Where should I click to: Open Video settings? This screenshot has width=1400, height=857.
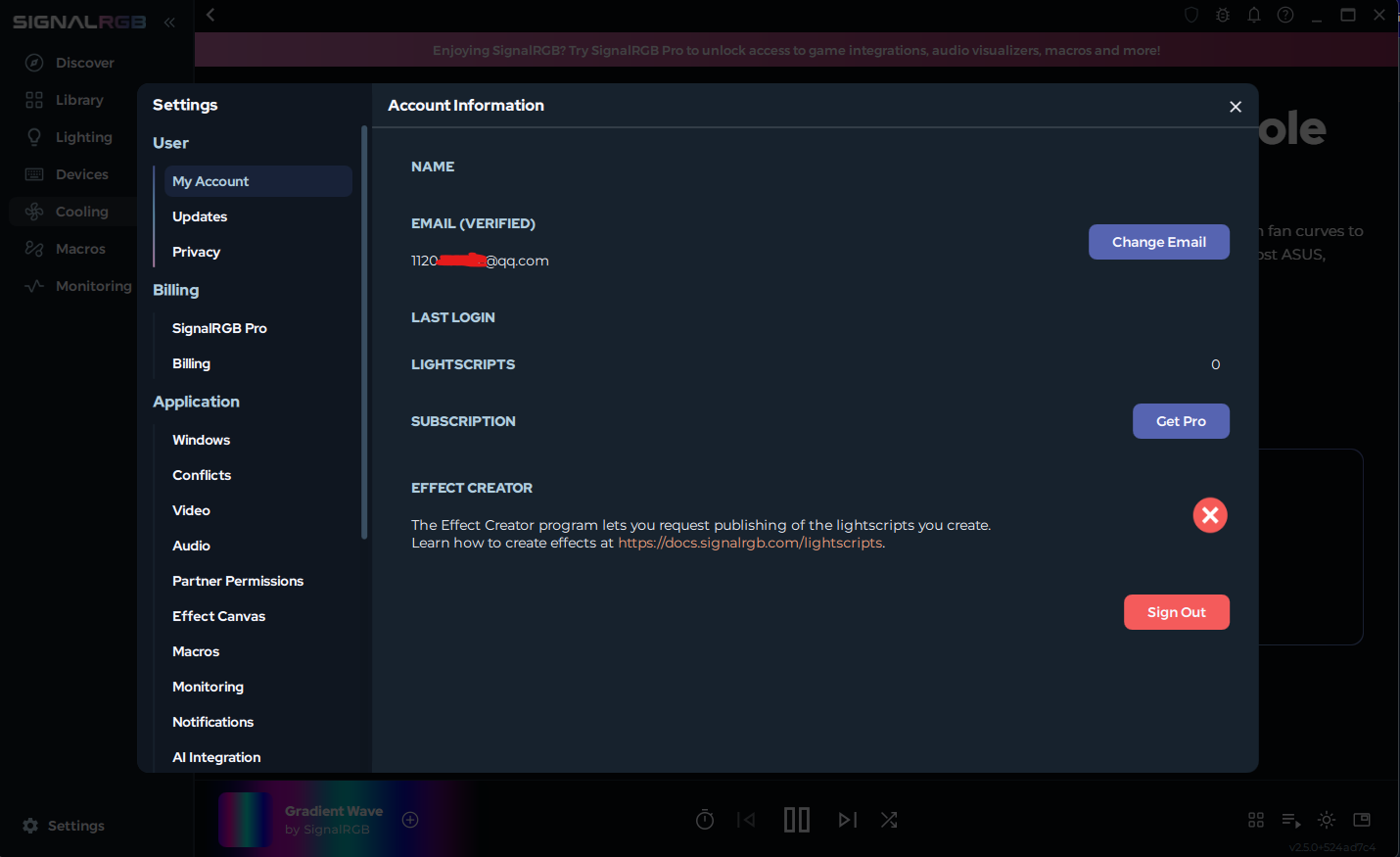pyautogui.click(x=191, y=510)
